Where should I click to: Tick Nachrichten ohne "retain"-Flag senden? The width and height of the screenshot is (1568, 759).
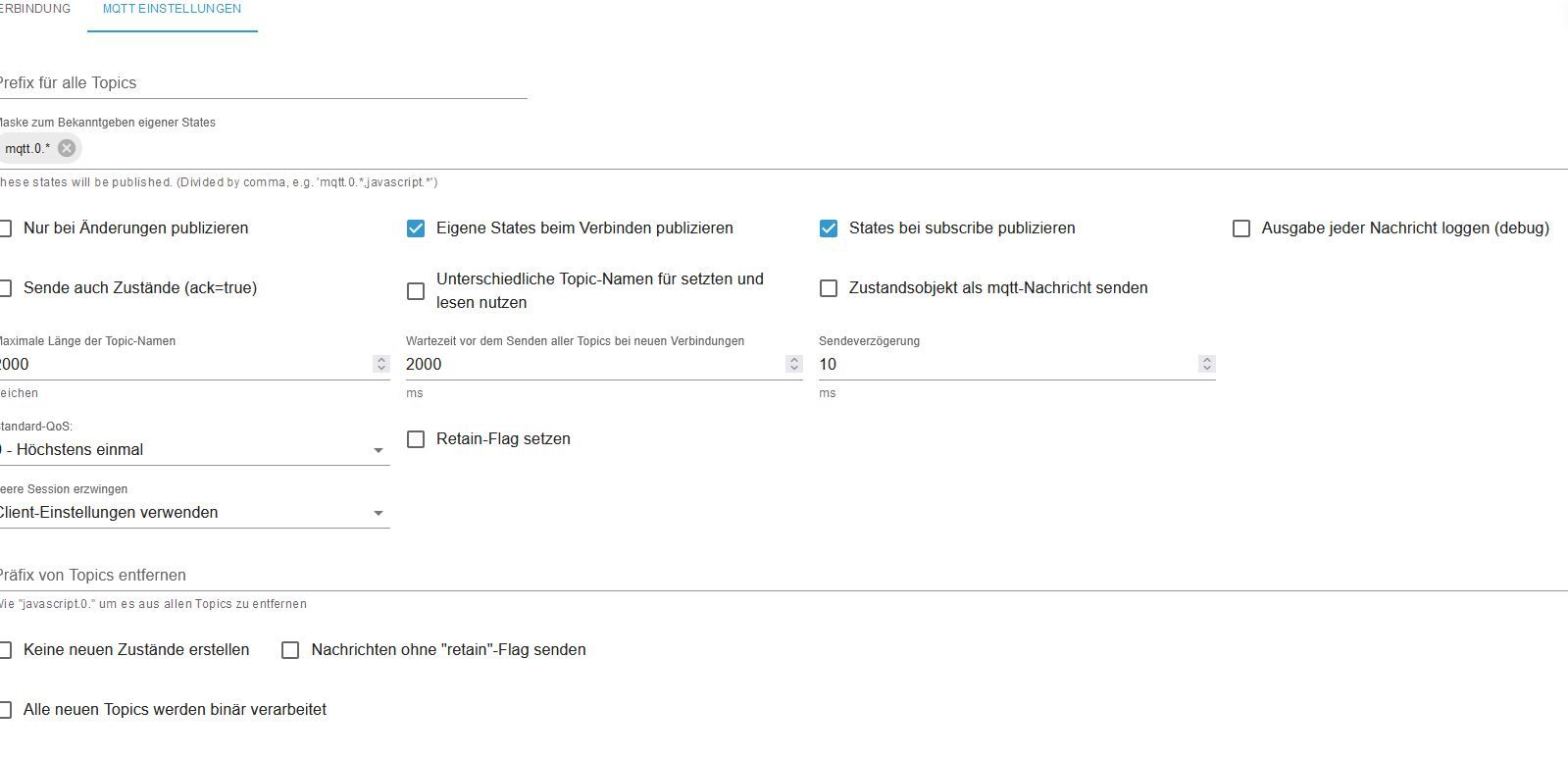pyautogui.click(x=290, y=650)
